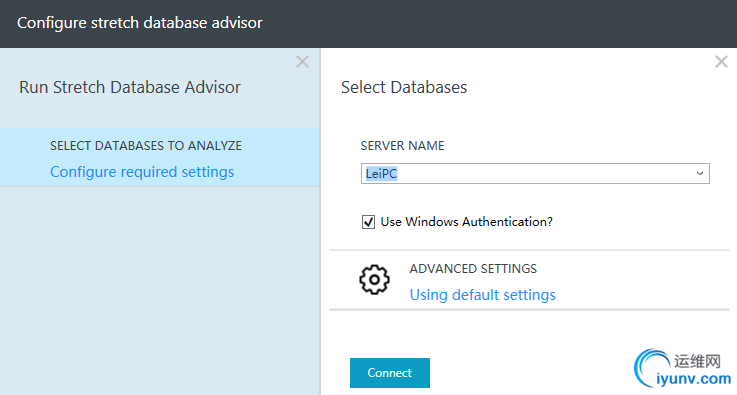Click the blue swirl iyunv logo
This screenshot has height=395, width=737.
[651, 368]
